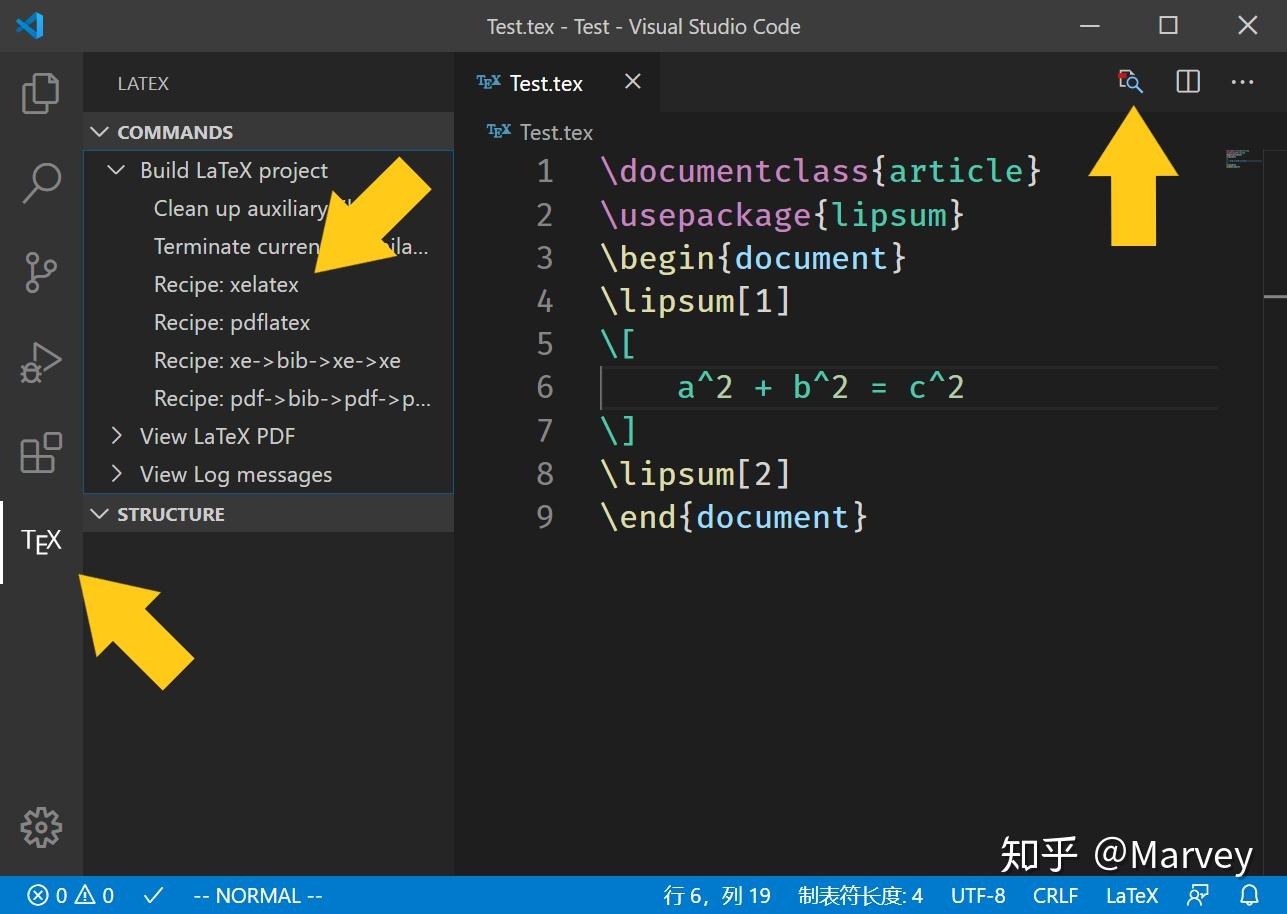Click the Extensions icon in activity bar

tap(40, 452)
